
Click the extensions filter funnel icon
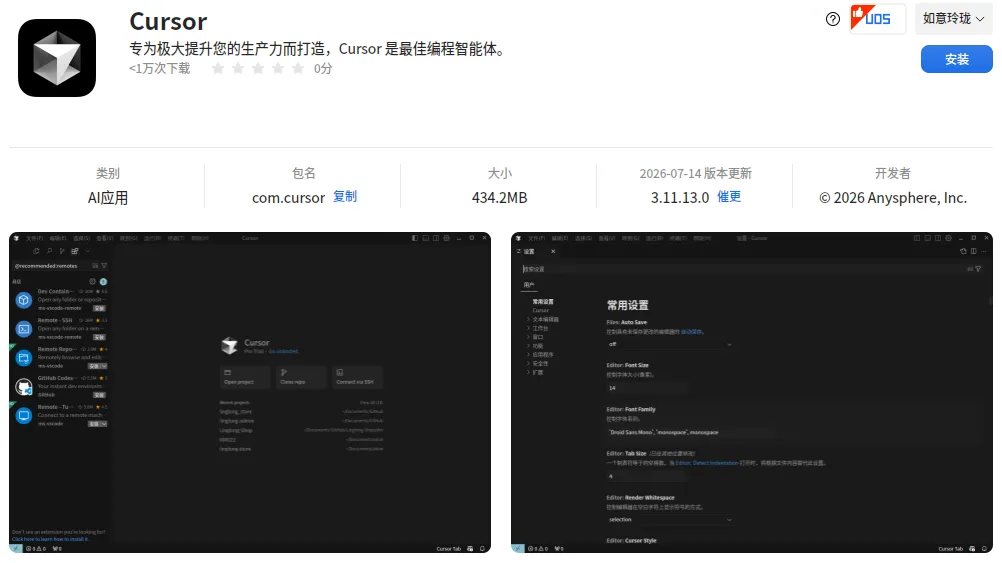[104, 266]
